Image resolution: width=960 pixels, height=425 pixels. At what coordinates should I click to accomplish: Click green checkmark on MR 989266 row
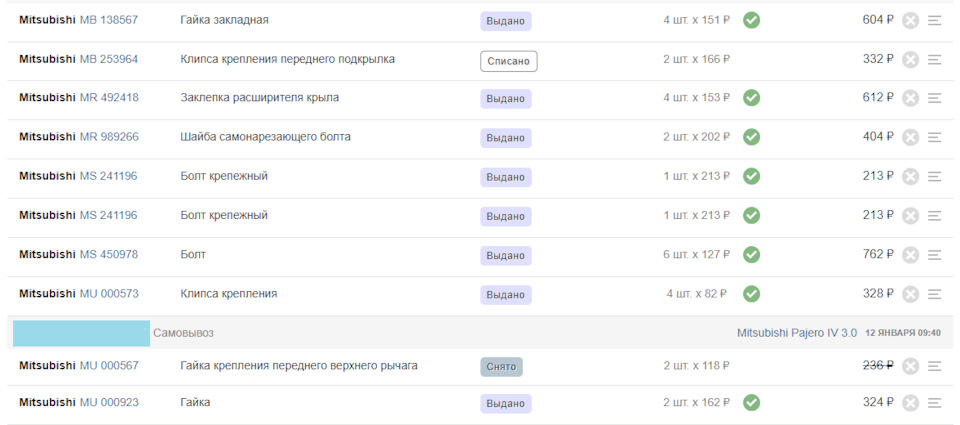751,137
